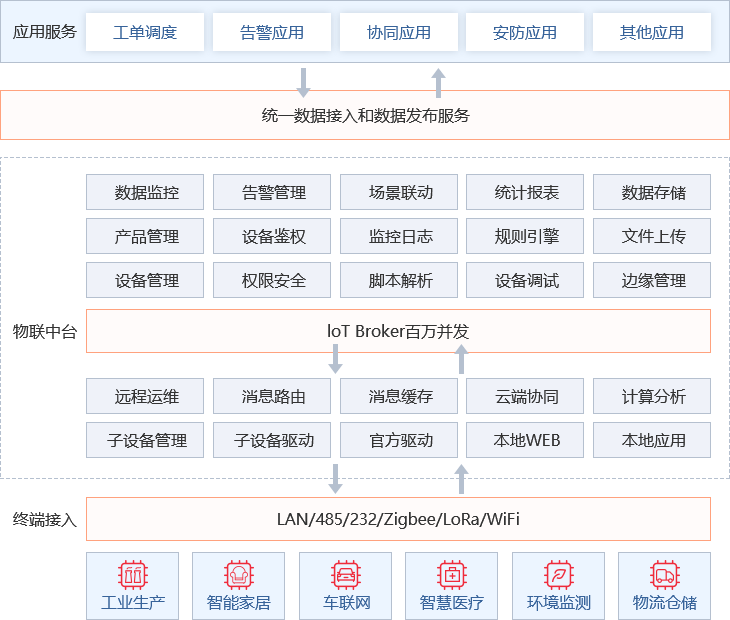Click the 智能家居 chip icon
Image resolution: width=730 pixels, height=620 pixels.
pos(239,574)
